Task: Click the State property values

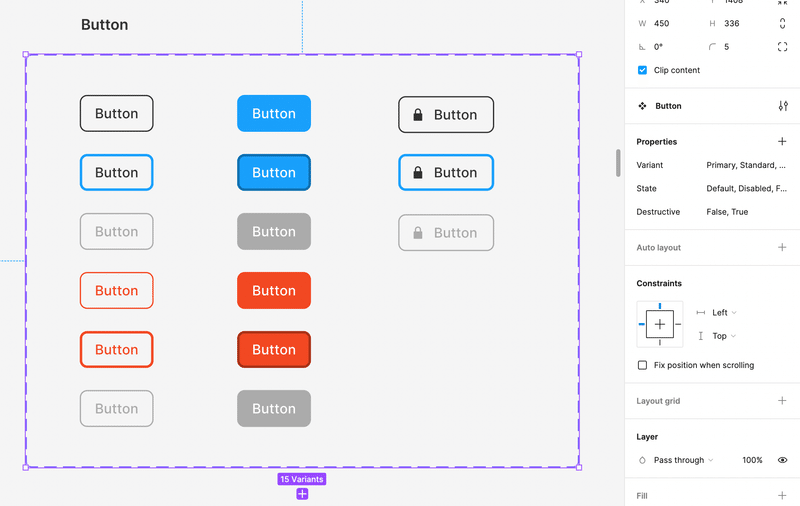Action: coord(746,188)
